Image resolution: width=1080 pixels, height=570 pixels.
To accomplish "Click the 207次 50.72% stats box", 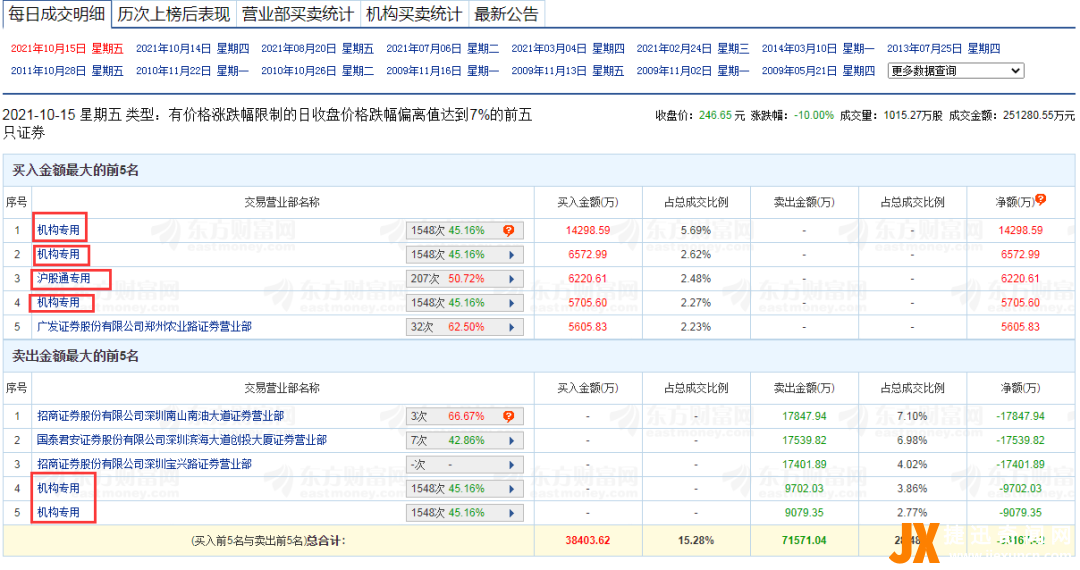I will coord(464,279).
